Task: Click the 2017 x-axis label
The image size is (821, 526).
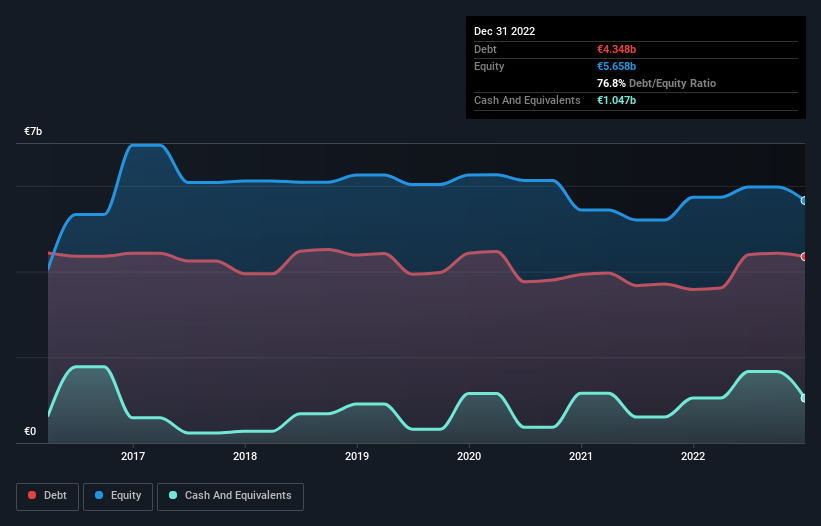Action: 133,456
